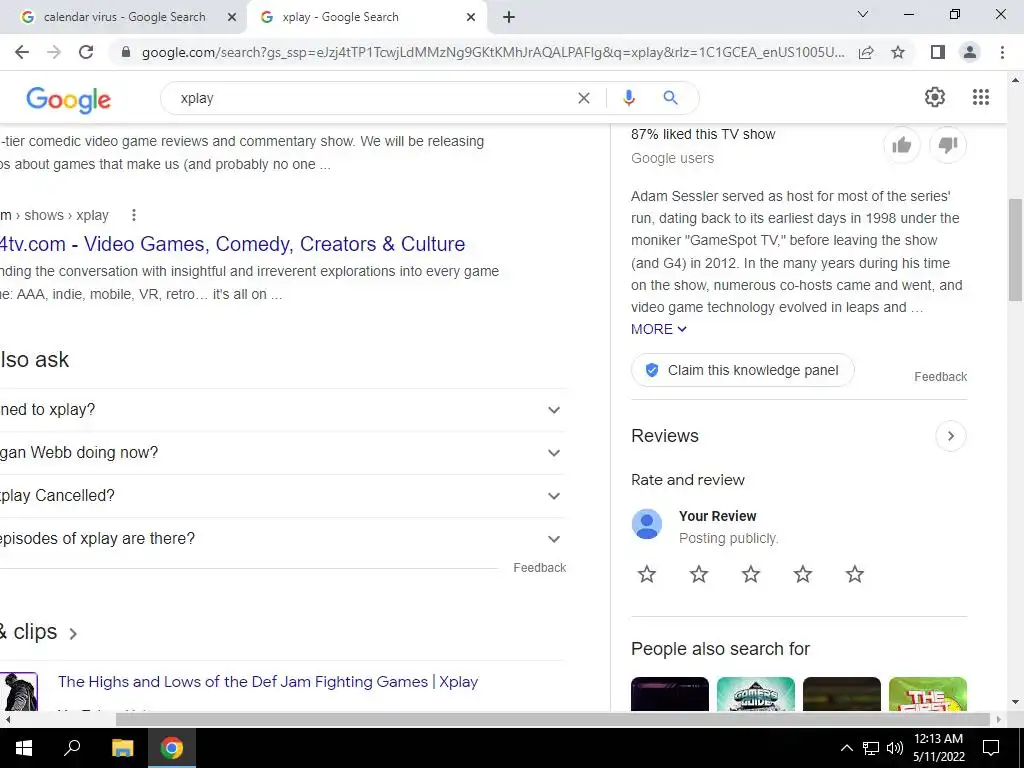The height and width of the screenshot is (768, 1024).
Task: Click the vertical page scrollbar thumb
Action: pyautogui.click(x=1015, y=249)
